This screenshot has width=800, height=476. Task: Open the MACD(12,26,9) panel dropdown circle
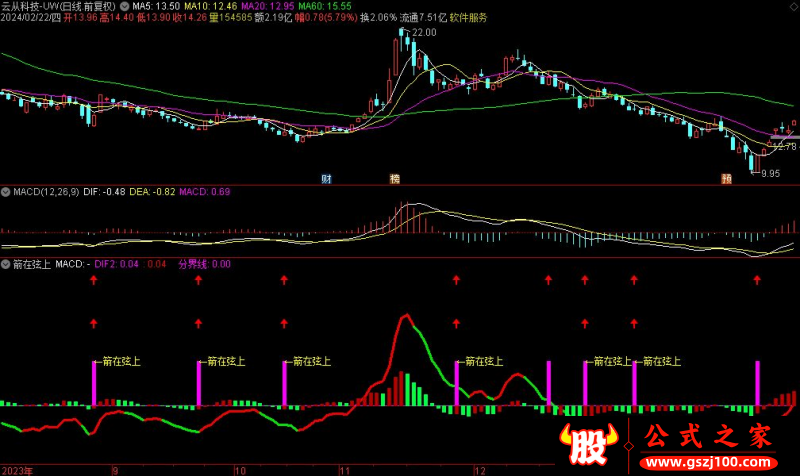click(x=6, y=192)
